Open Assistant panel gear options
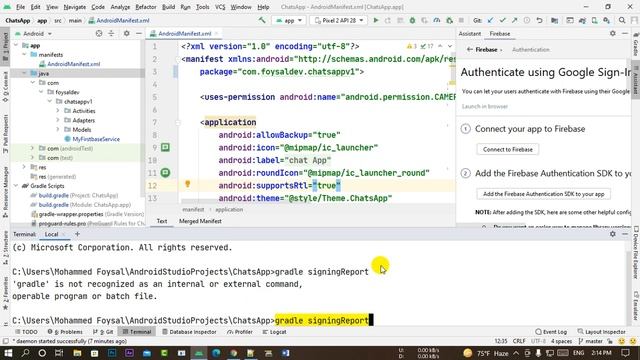The height and width of the screenshot is (360, 640). (x=613, y=33)
